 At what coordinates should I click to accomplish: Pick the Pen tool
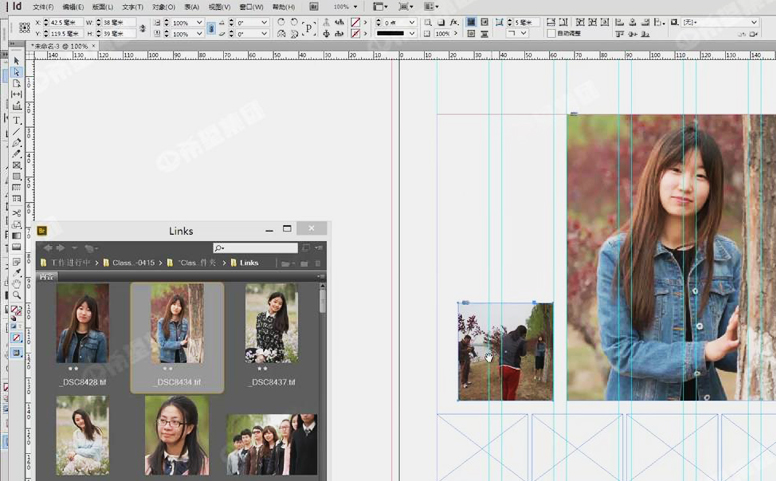pyautogui.click(x=17, y=143)
